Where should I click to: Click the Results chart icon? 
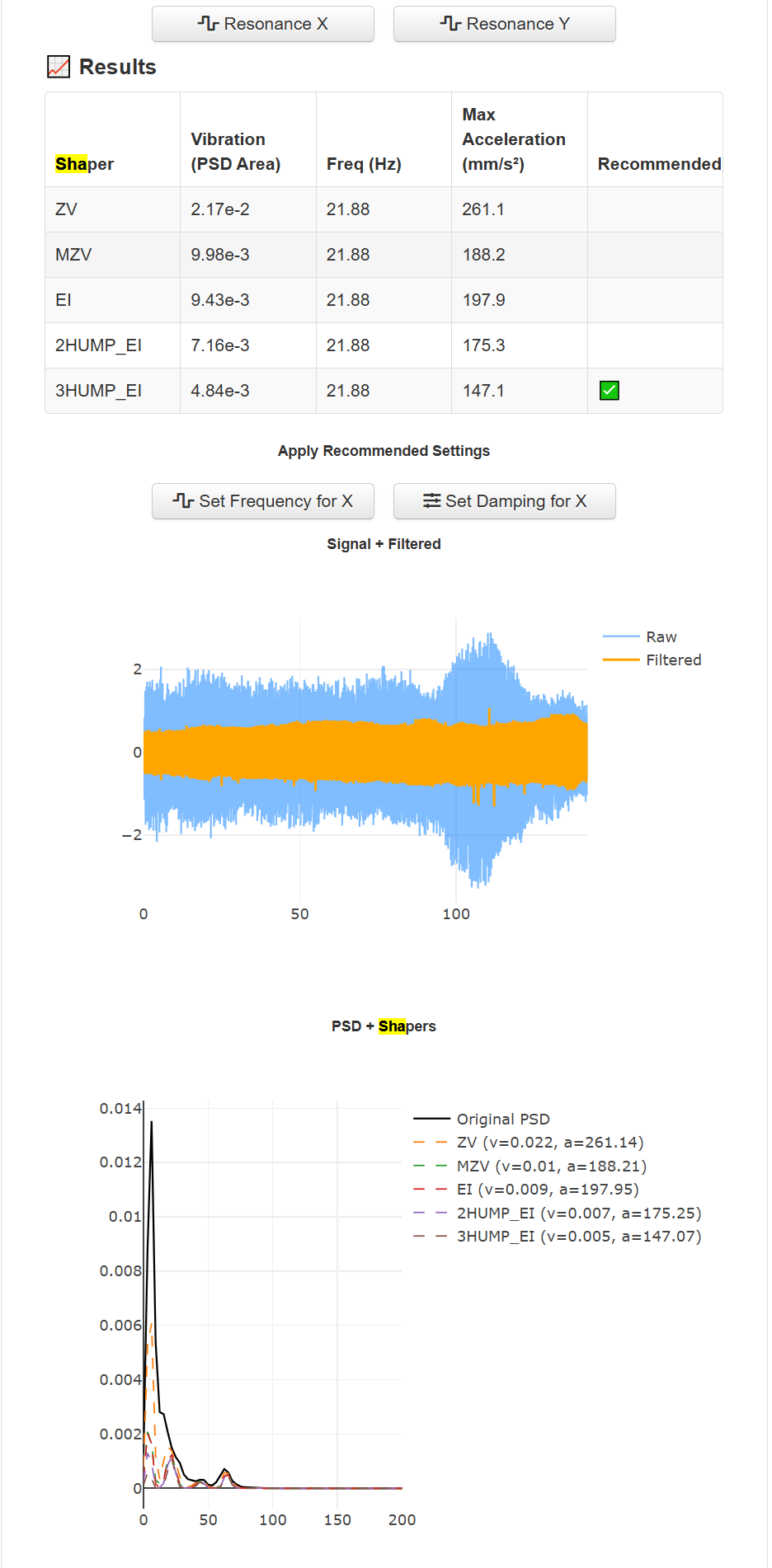click(59, 67)
